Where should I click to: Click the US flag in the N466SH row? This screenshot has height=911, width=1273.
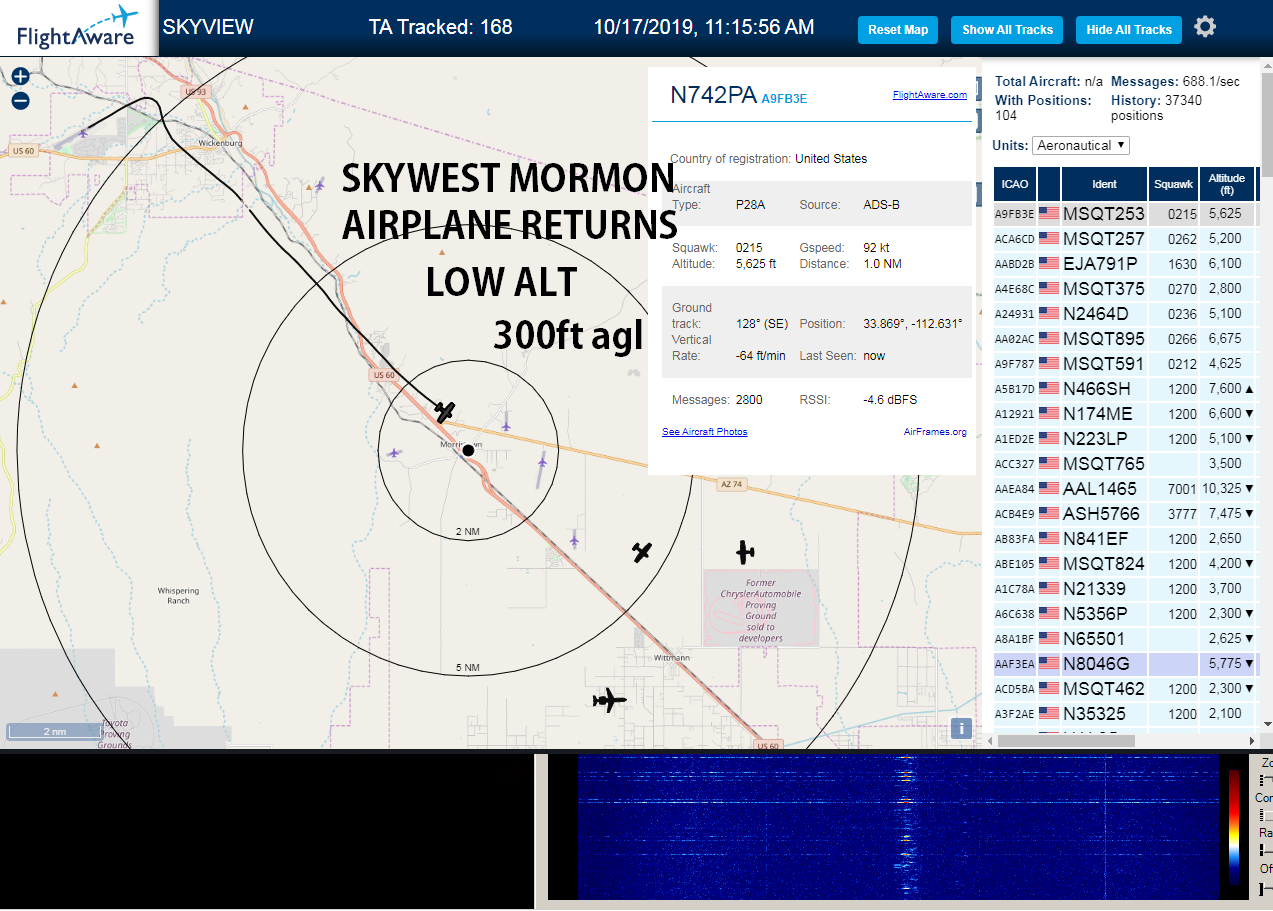(x=1049, y=388)
